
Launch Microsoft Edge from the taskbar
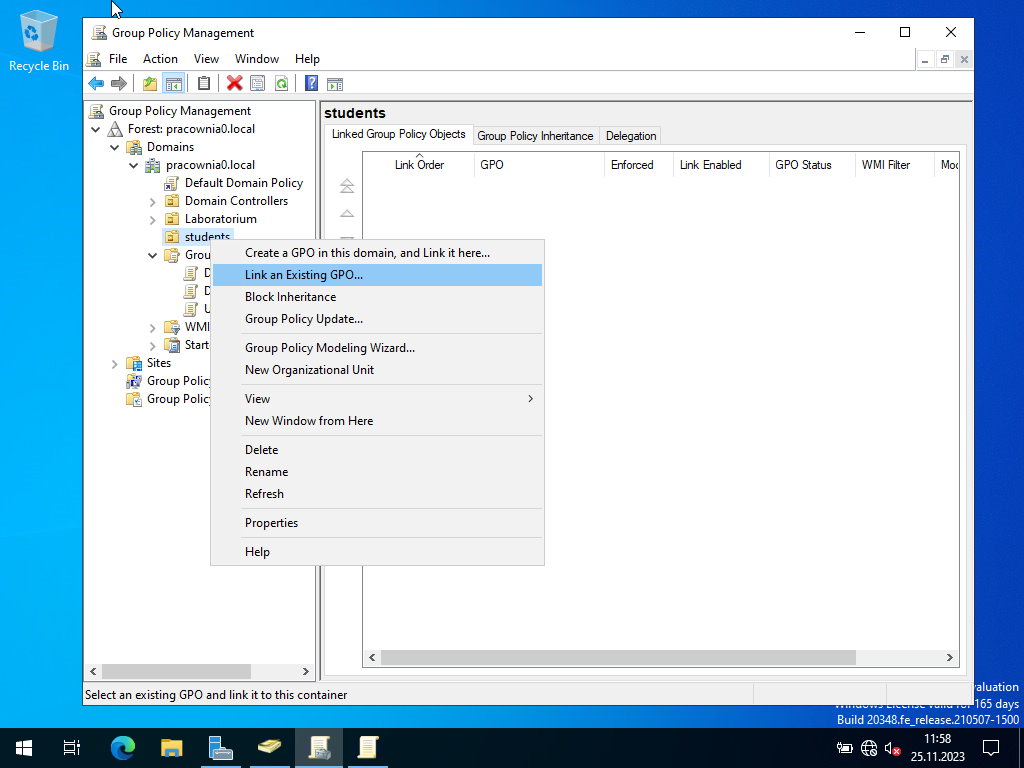123,747
